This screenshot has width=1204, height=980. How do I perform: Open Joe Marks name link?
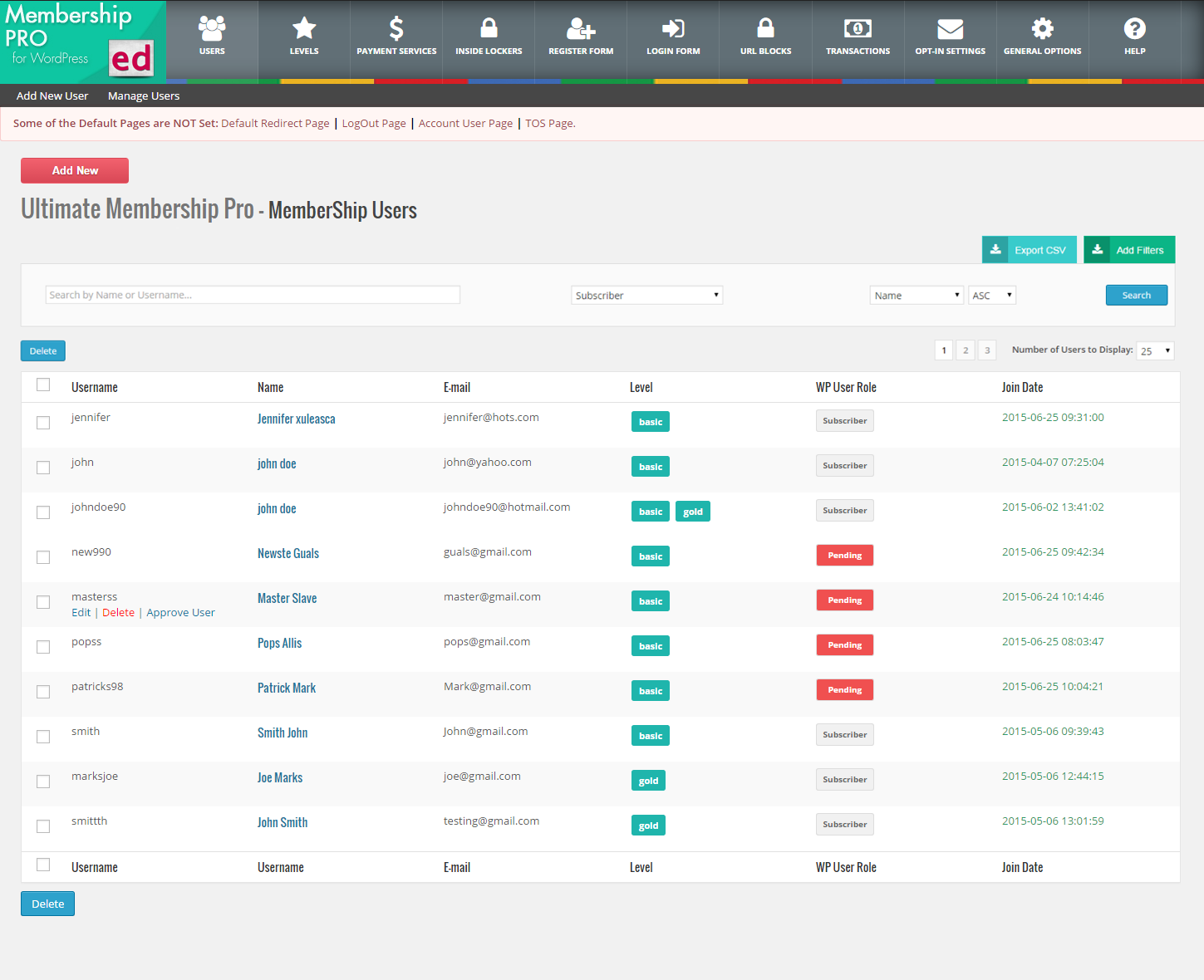pos(280,777)
